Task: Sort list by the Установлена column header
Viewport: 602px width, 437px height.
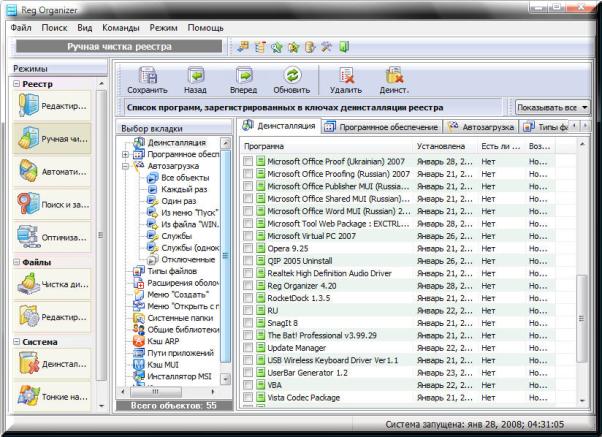Action: point(444,146)
